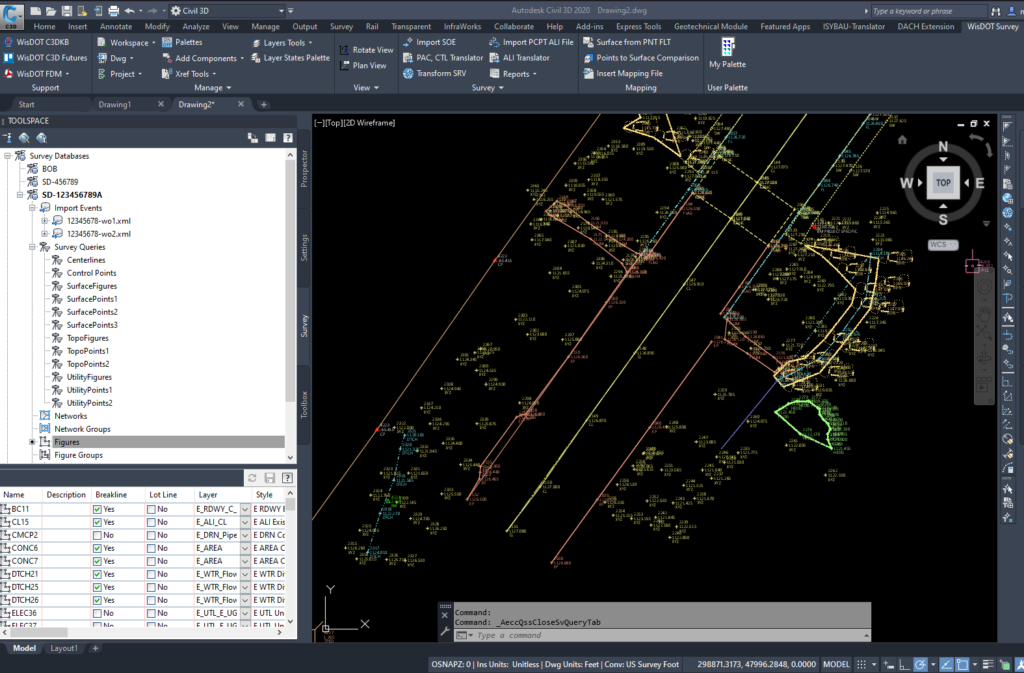This screenshot has width=1024, height=673.
Task: Expand the Survey panel flyout
Action: click(488, 87)
